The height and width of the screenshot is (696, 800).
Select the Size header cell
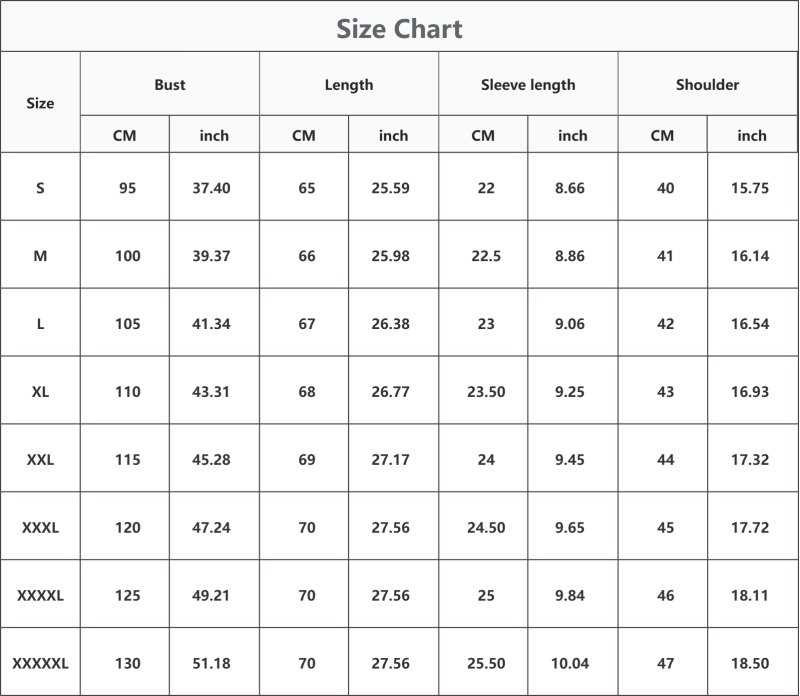(40, 103)
